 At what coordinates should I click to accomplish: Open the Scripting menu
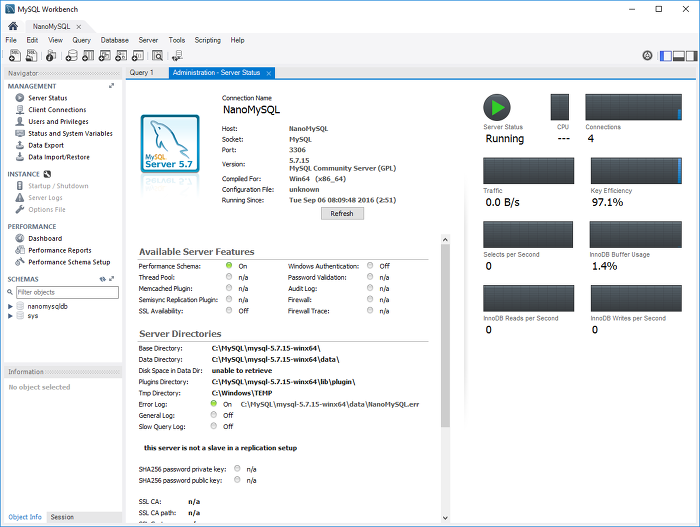[x=208, y=40]
